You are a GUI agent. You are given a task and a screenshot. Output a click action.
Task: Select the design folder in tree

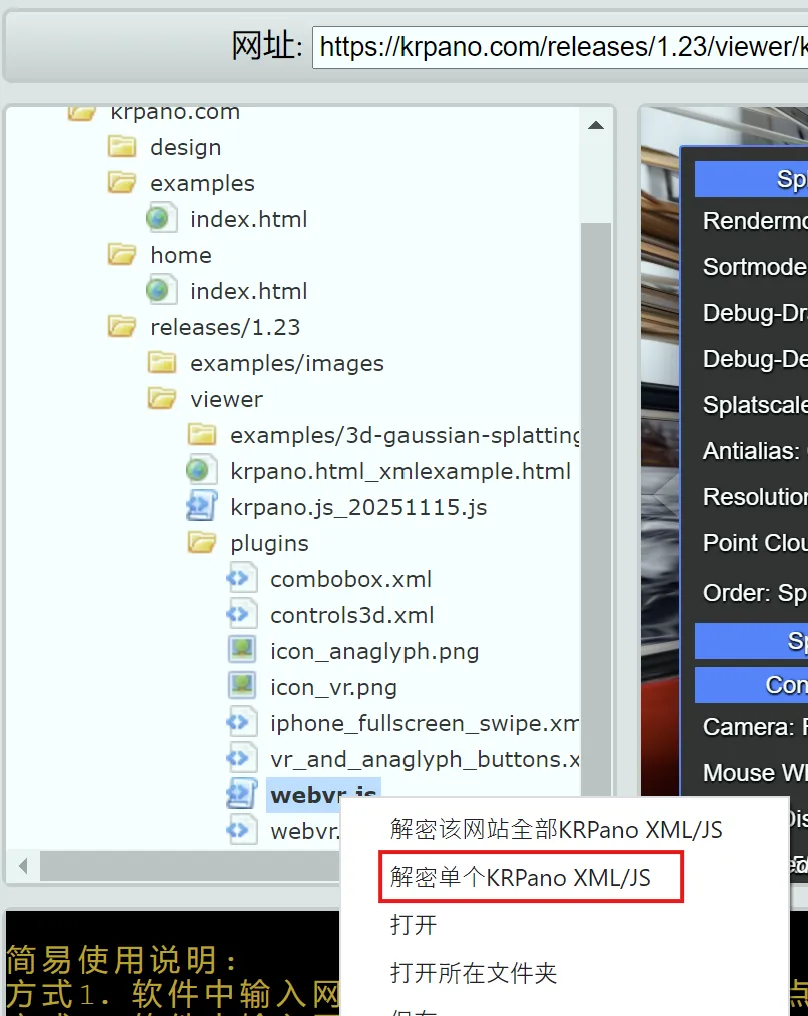[x=186, y=148]
